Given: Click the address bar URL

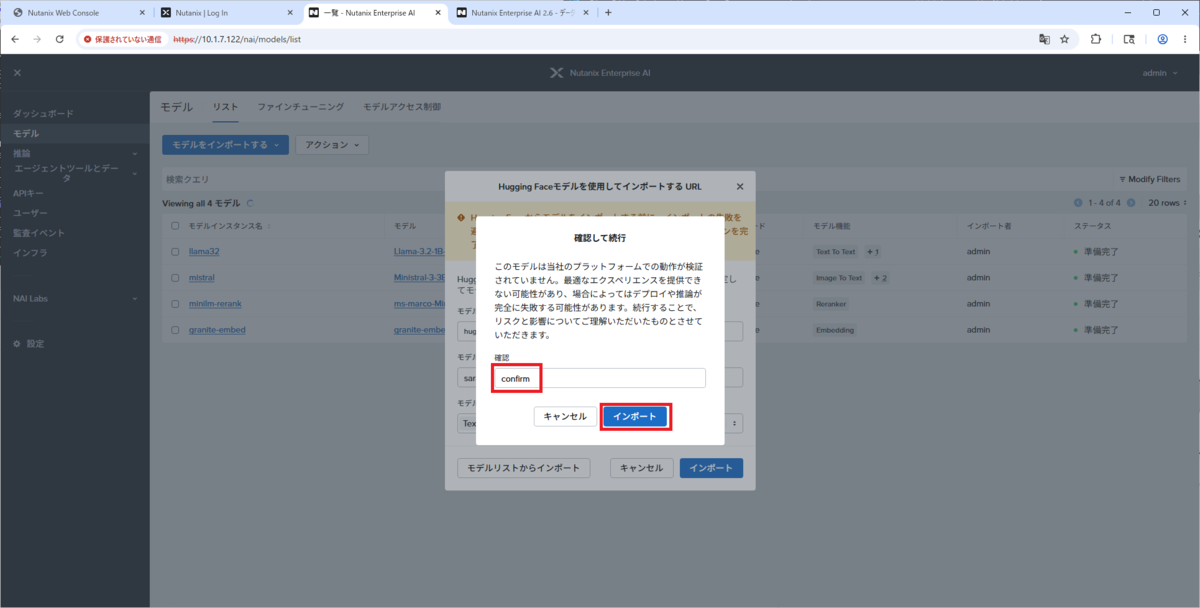Looking at the screenshot, I should click(237, 40).
